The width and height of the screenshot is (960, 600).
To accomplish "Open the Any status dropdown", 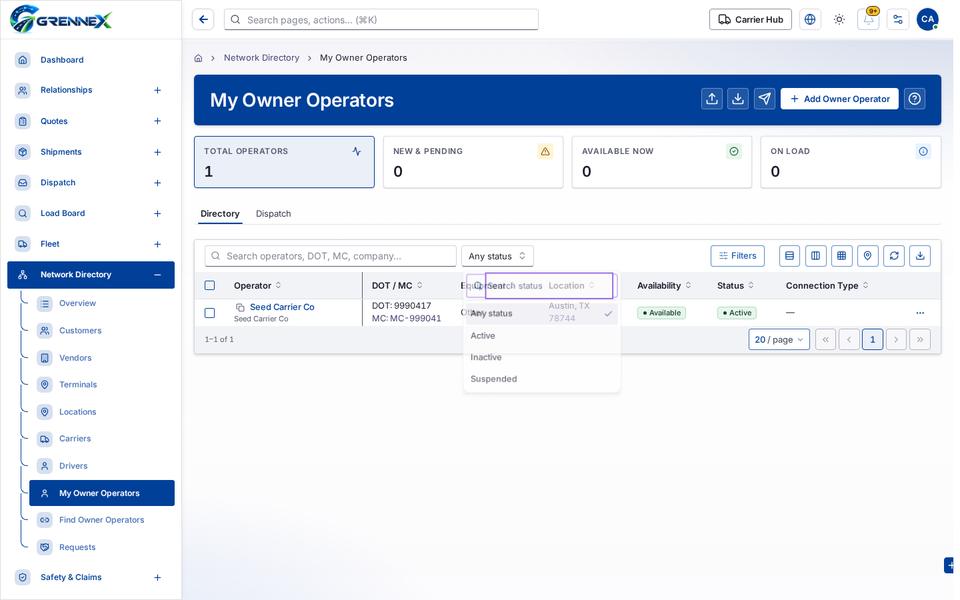I will (497, 256).
